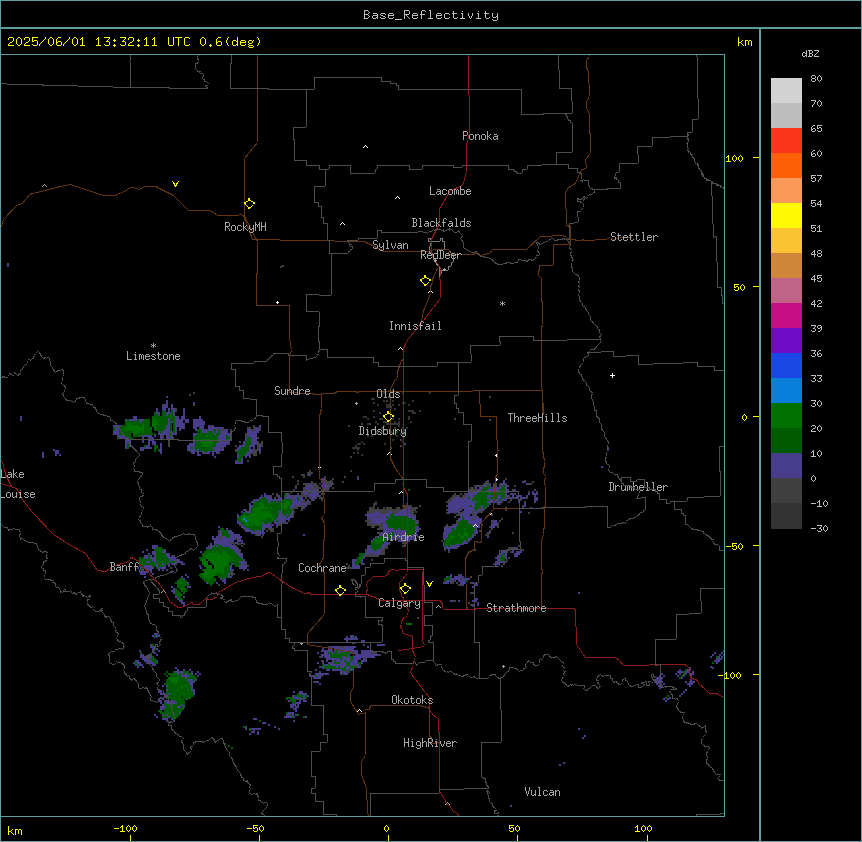Viewport: 862px width, 842px height.
Task: Click the Stettler label
Action: pyautogui.click(x=634, y=237)
